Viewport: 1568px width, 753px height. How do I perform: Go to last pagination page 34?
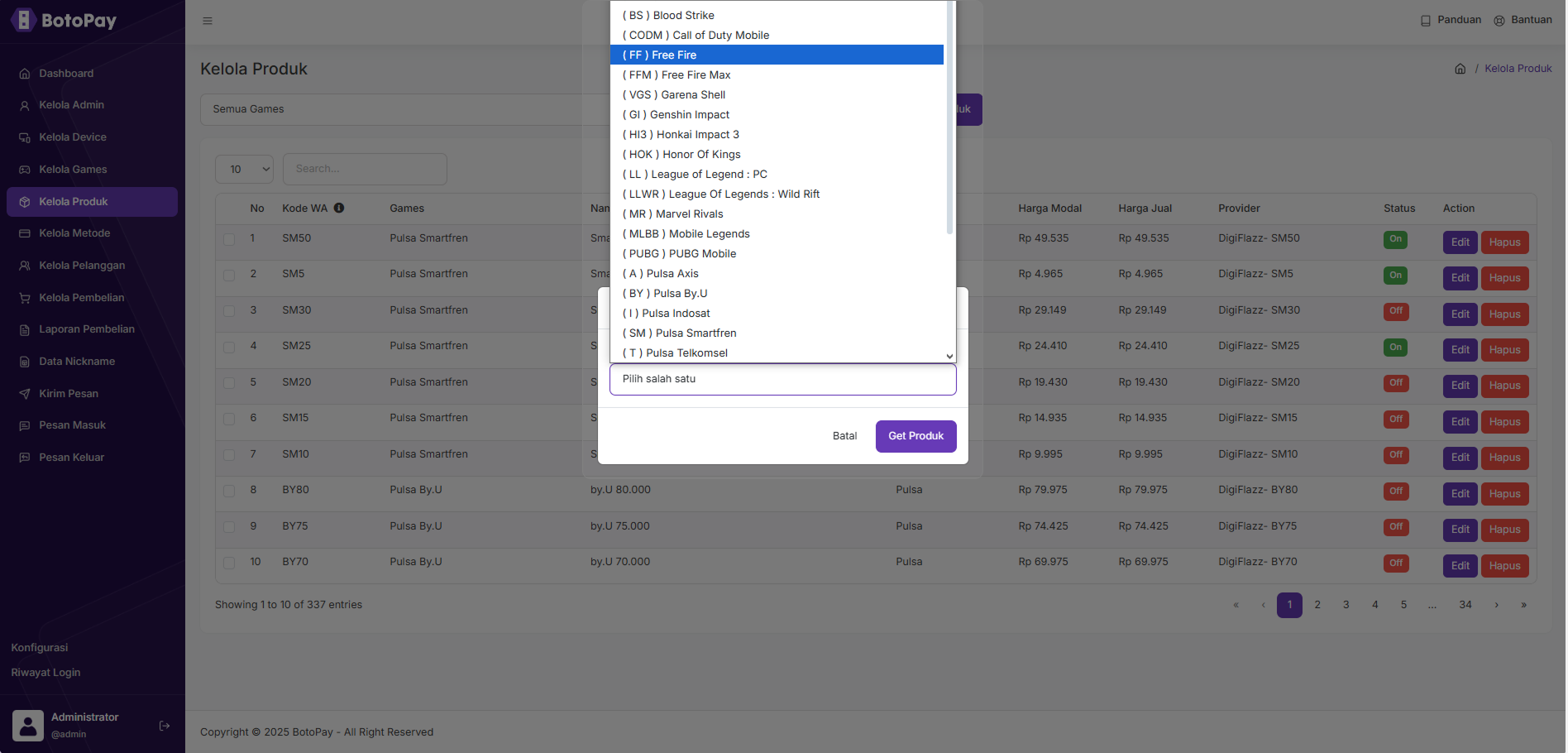click(x=1465, y=605)
